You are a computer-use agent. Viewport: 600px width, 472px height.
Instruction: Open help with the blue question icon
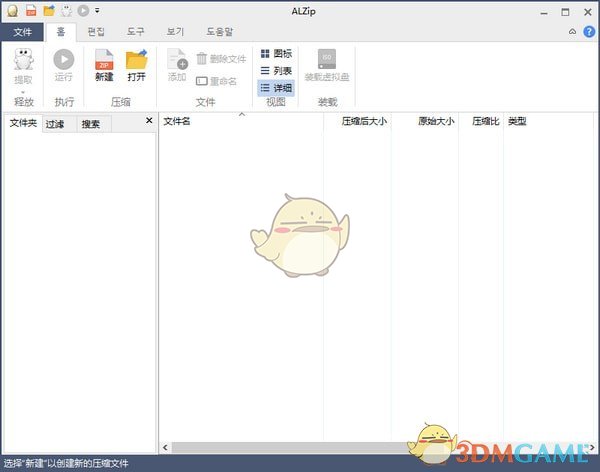(589, 32)
